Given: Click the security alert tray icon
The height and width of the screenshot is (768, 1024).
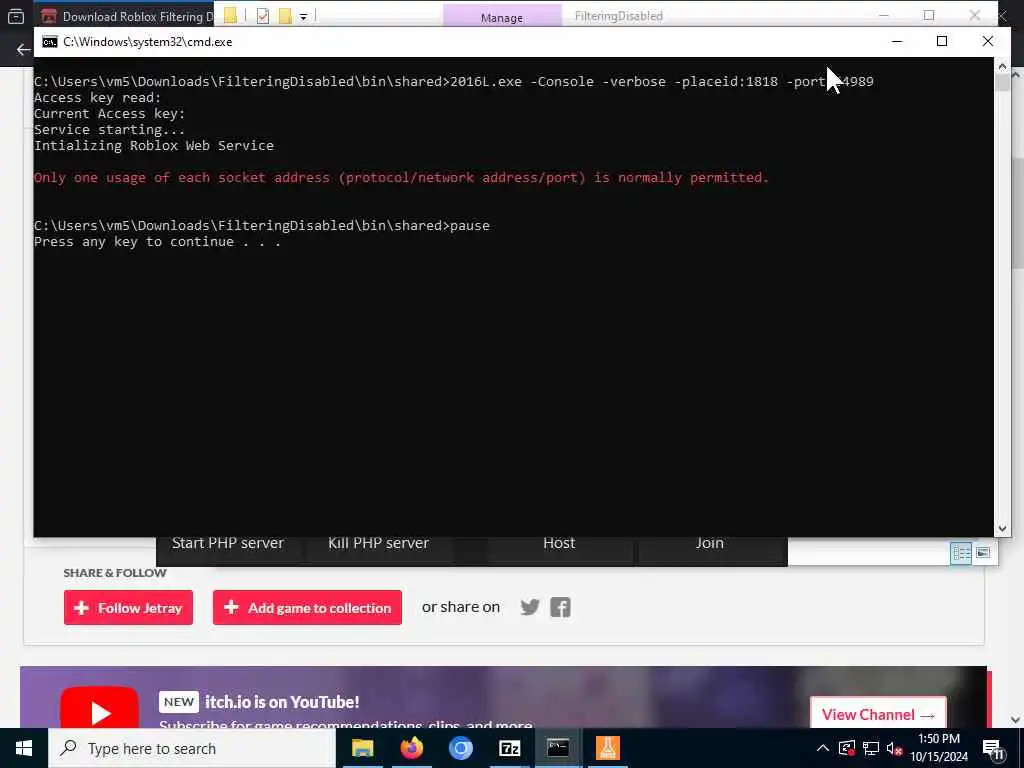Looking at the screenshot, I should click(x=846, y=748).
